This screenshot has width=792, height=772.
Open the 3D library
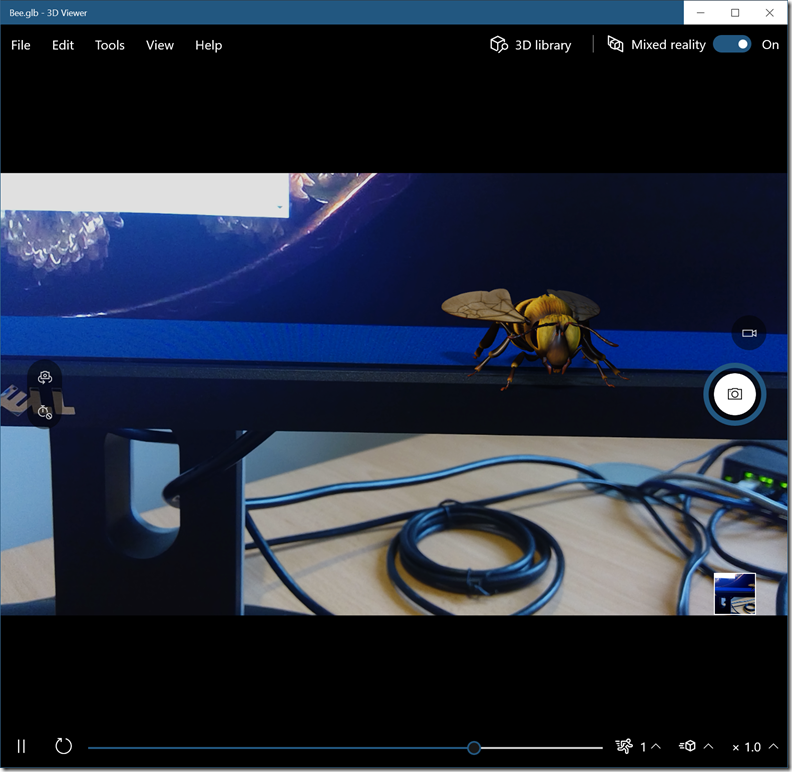point(530,45)
